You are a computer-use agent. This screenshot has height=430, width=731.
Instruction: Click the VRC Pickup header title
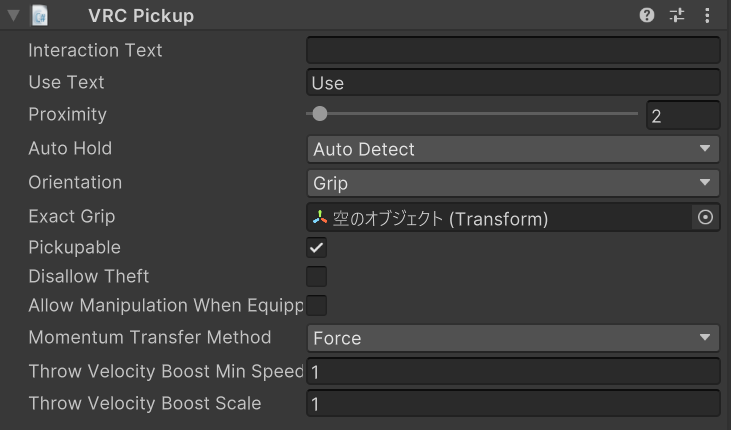coord(141,16)
